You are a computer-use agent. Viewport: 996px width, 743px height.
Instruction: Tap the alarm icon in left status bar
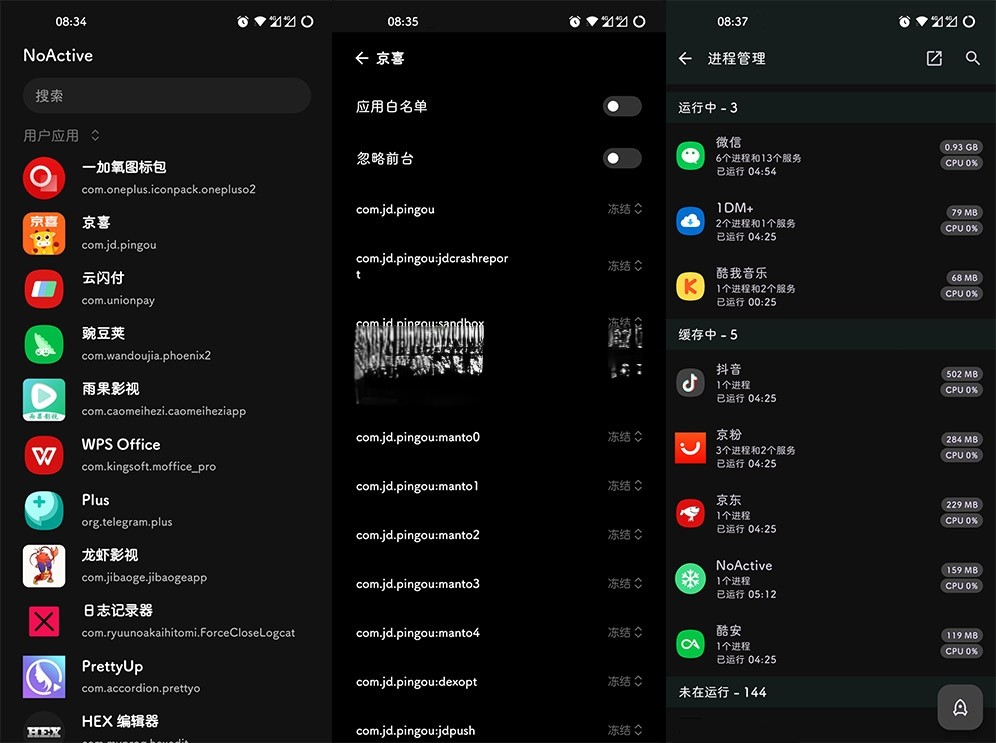tap(243, 22)
